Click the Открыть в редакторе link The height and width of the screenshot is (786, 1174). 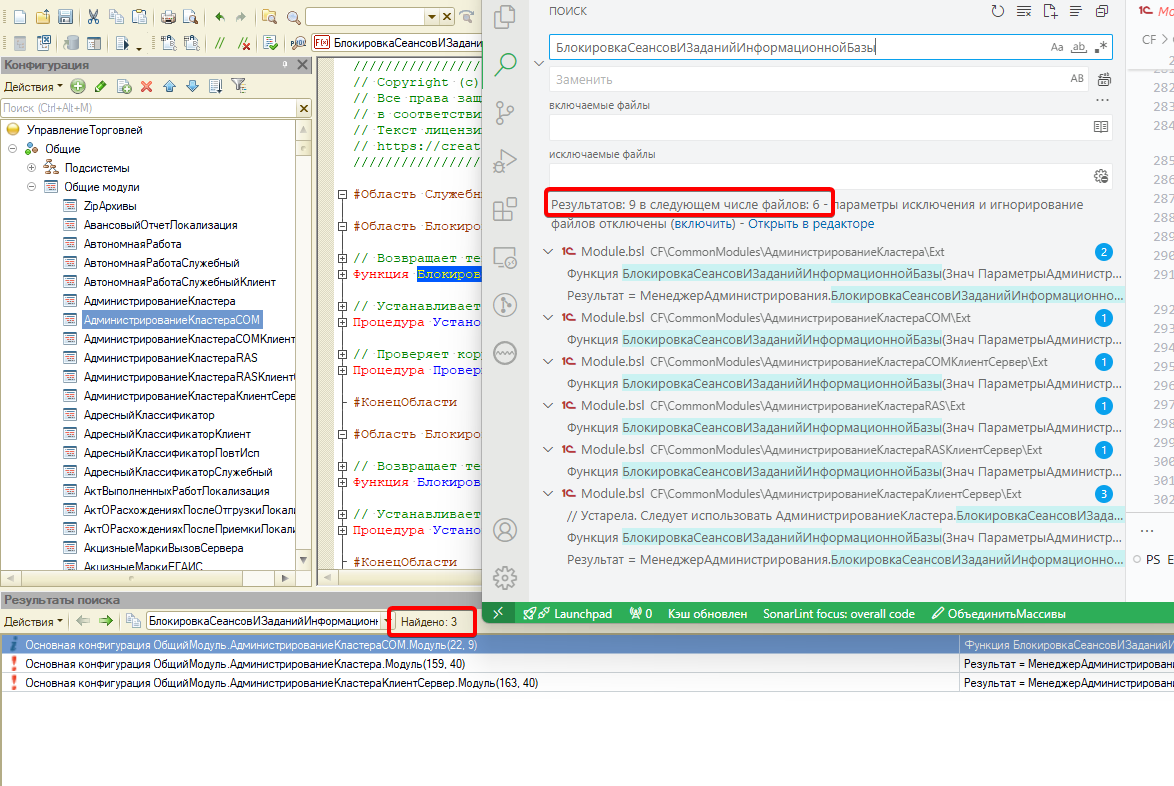[x=811, y=224]
